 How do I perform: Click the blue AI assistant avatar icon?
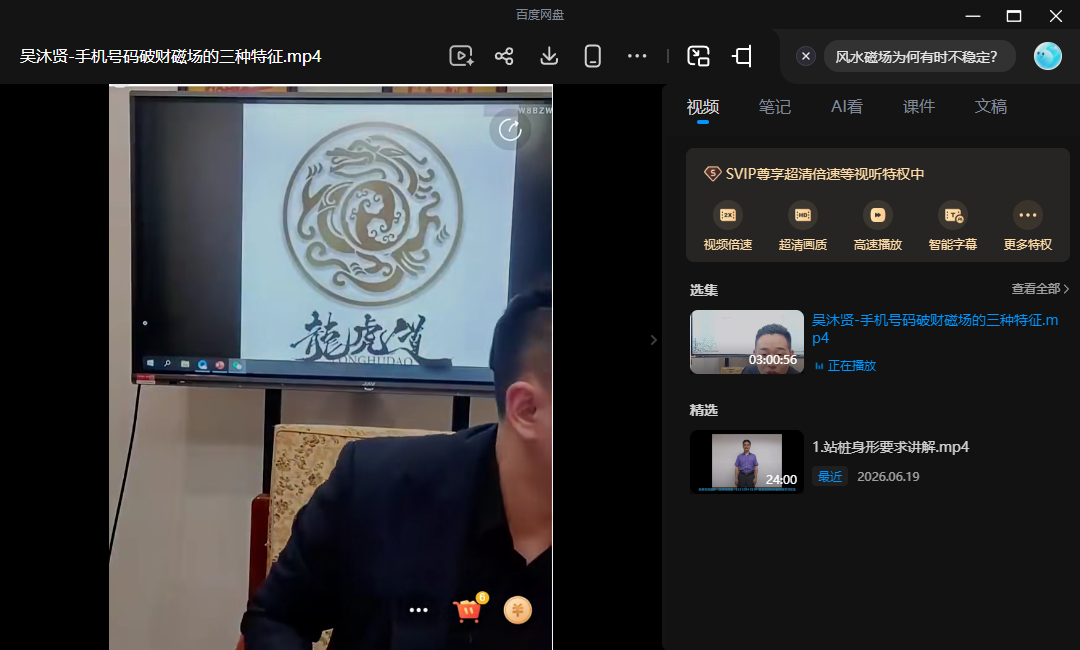coord(1048,56)
